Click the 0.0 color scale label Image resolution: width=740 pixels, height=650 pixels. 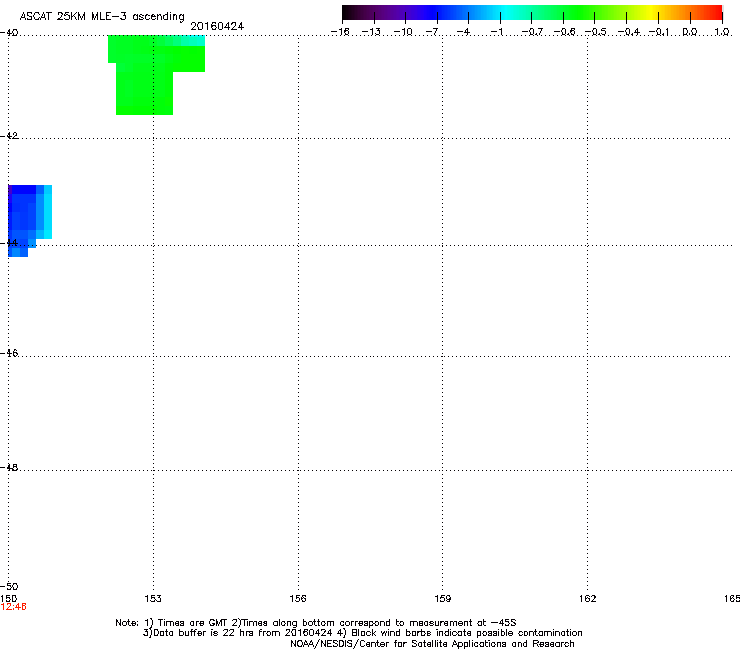click(690, 32)
